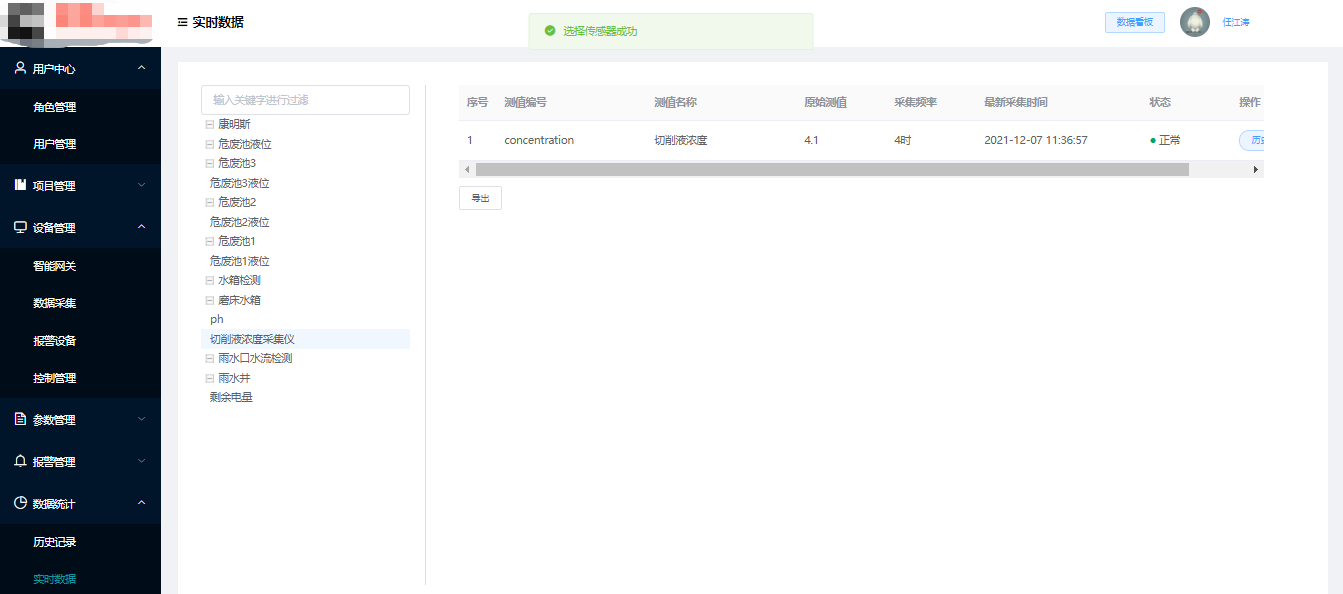Screen dimensions: 1343x594
Task: Click the 设备管理 monitor icon
Action: [20, 227]
